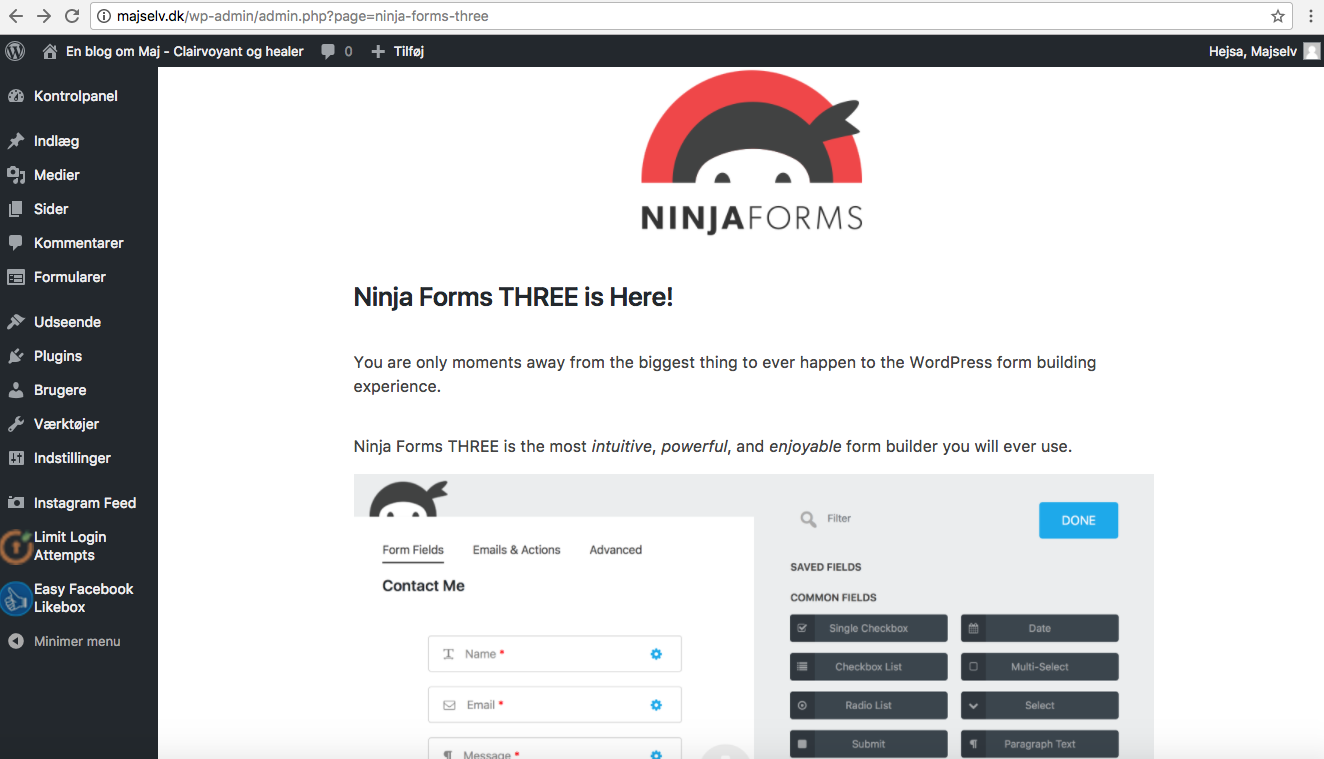1324x759 pixels.
Task: Click the Name field gear icon
Action: click(656, 654)
